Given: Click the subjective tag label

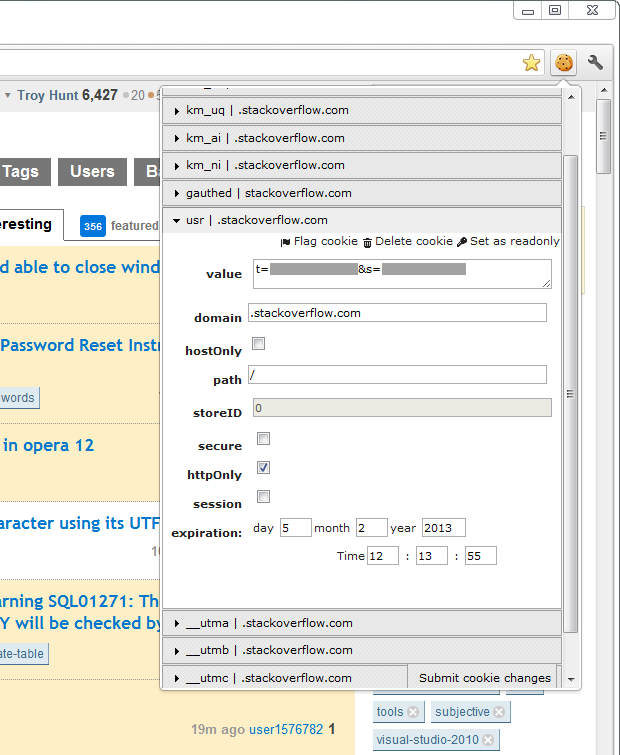Looking at the screenshot, I should pyautogui.click(x=462, y=712).
